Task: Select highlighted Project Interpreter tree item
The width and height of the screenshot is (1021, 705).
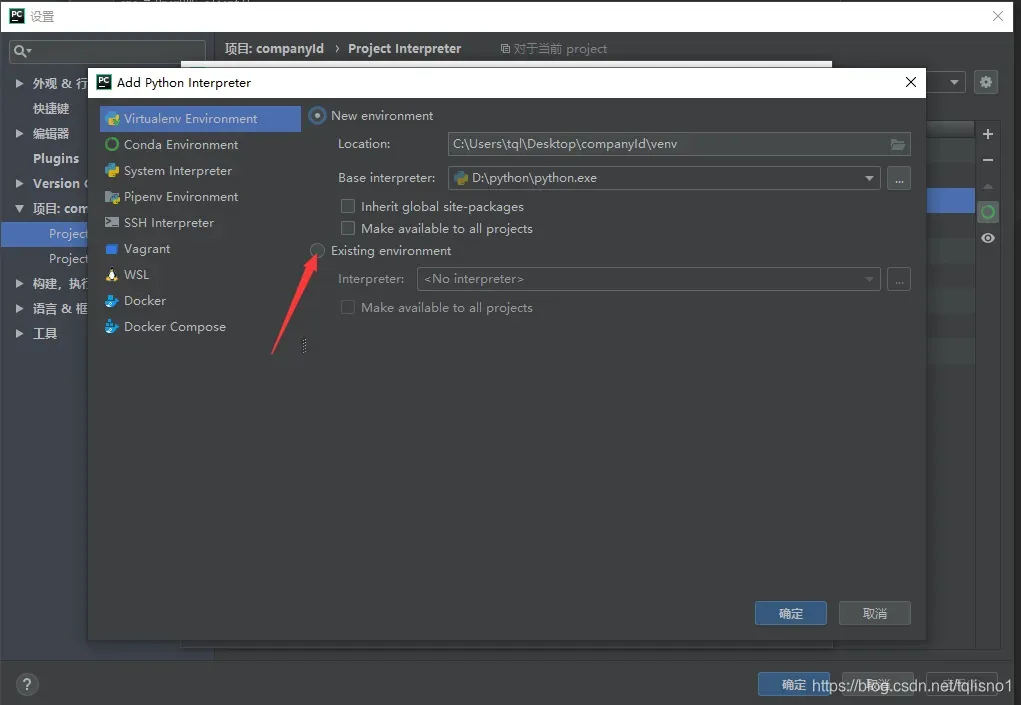Action: (x=44, y=234)
